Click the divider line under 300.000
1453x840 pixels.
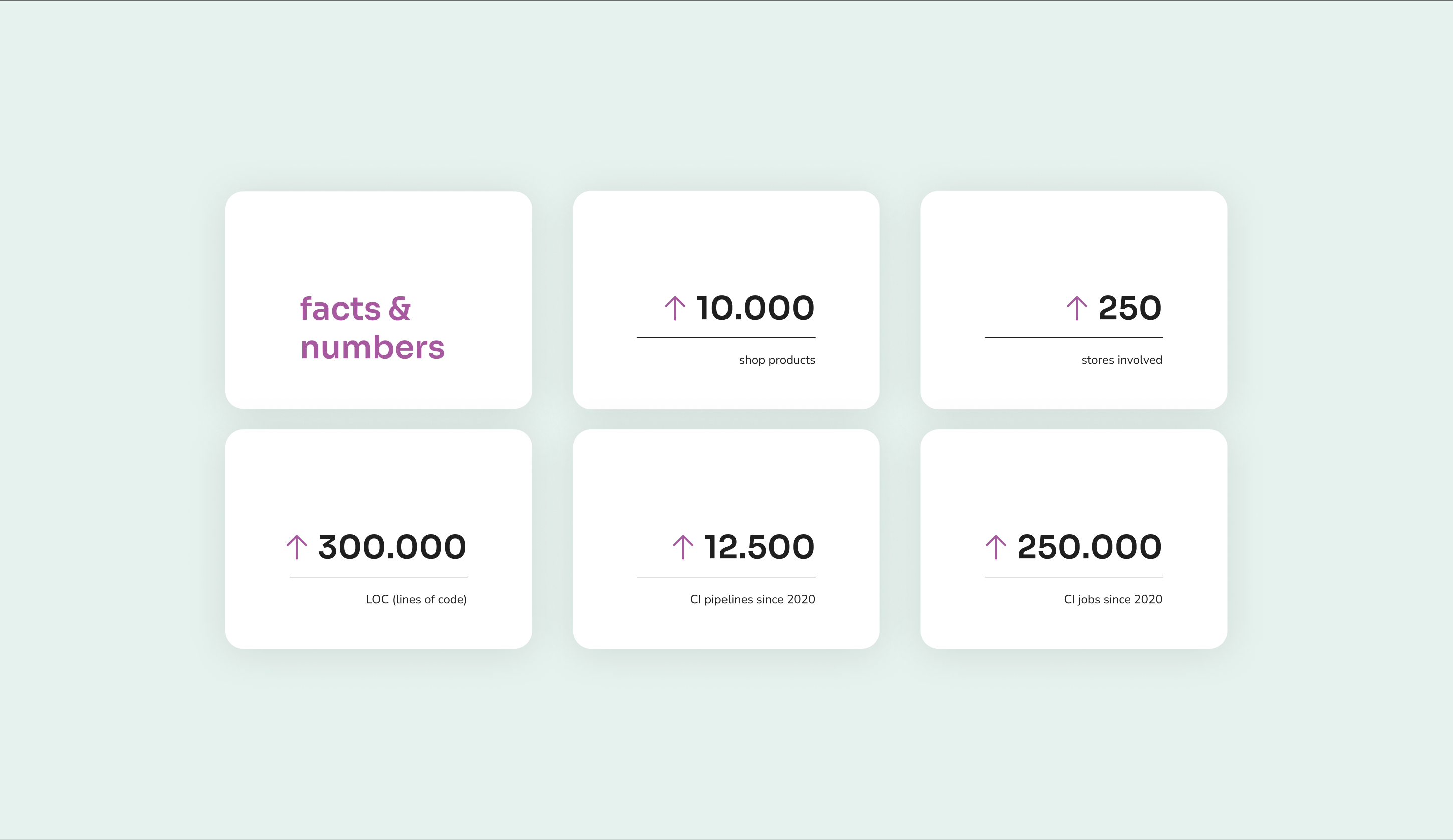coord(378,577)
